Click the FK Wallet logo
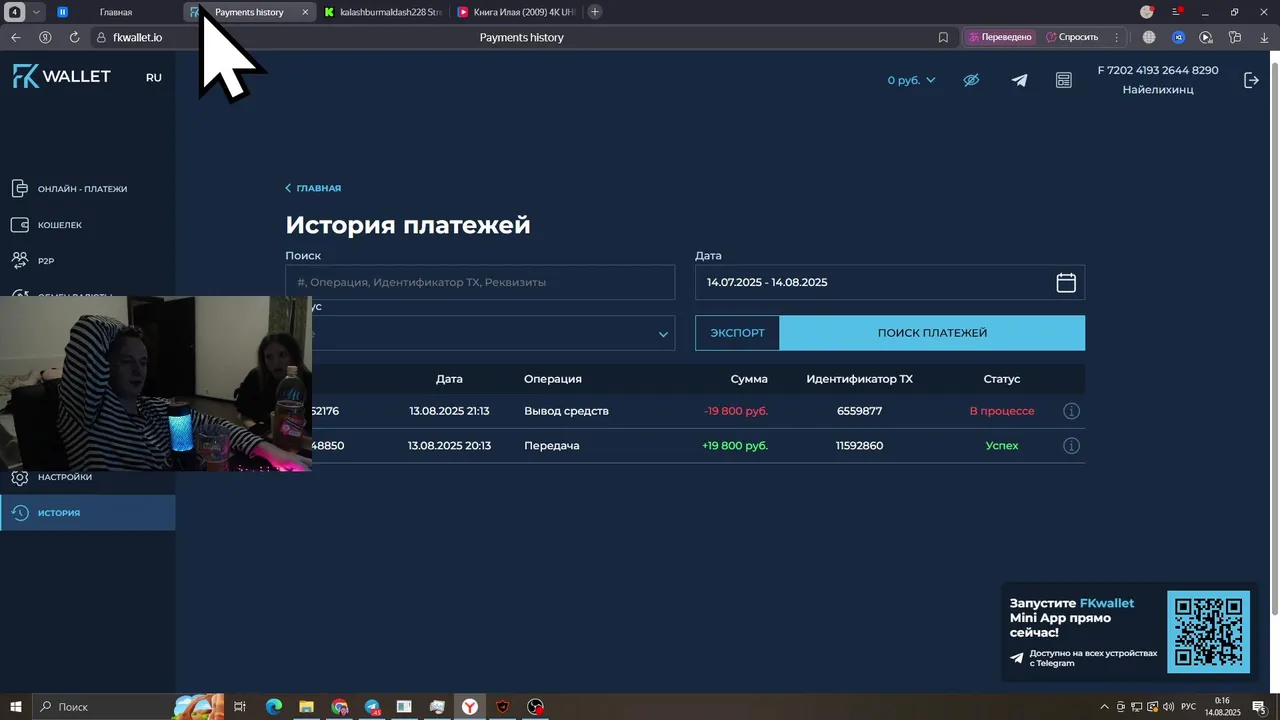Viewport: 1280px width, 720px height. pyautogui.click(x=62, y=77)
